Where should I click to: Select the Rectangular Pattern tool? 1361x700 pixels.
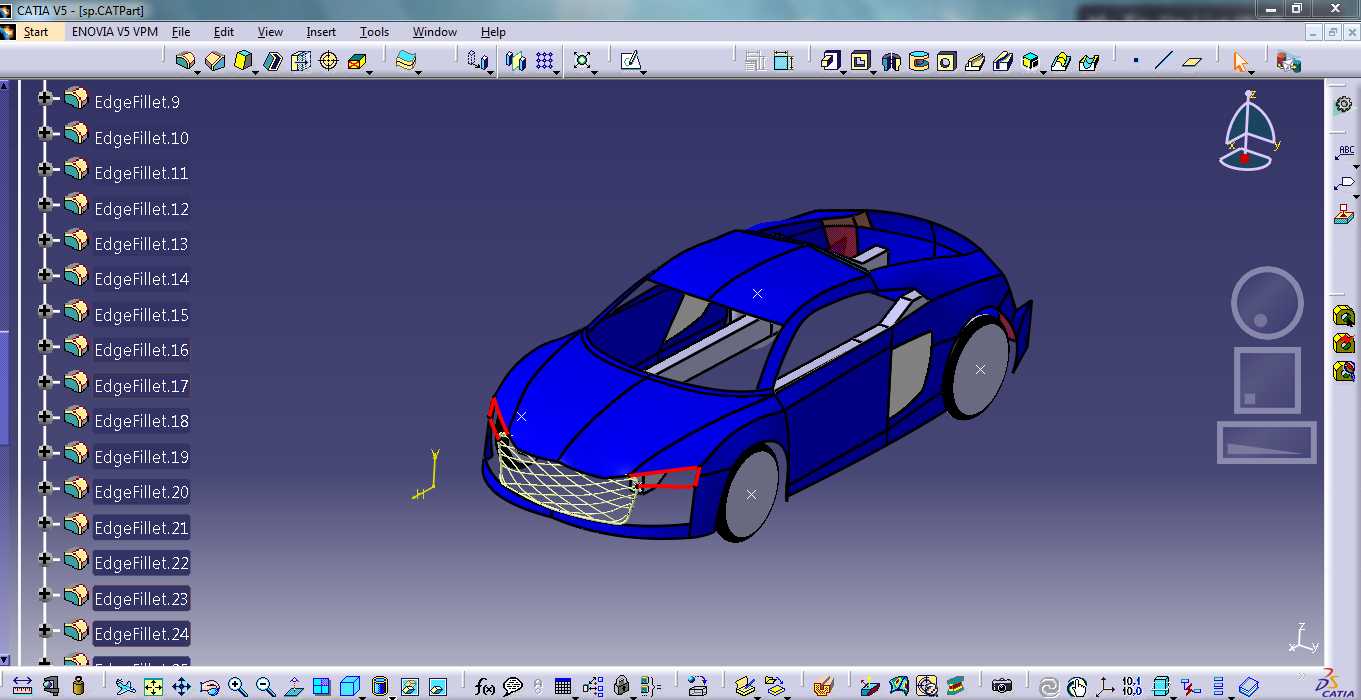pos(544,61)
